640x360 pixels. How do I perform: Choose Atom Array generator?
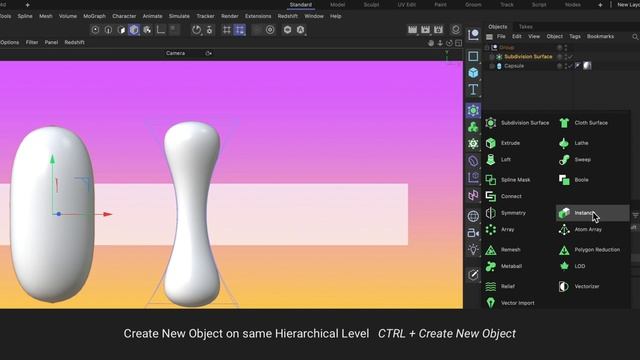(x=580, y=229)
